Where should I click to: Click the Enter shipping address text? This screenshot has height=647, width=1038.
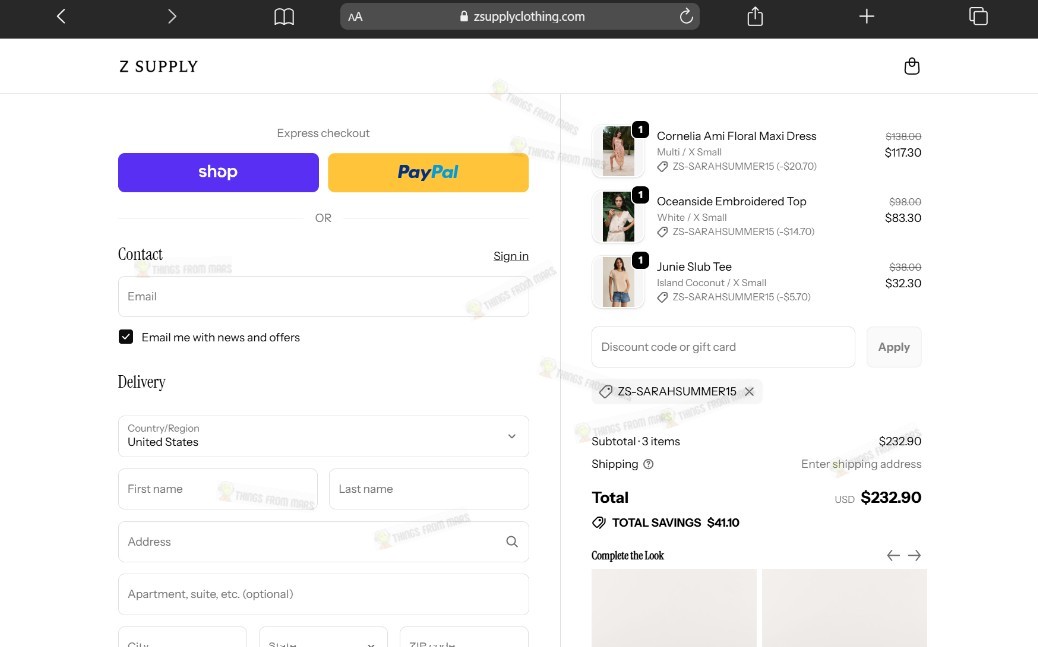(861, 464)
